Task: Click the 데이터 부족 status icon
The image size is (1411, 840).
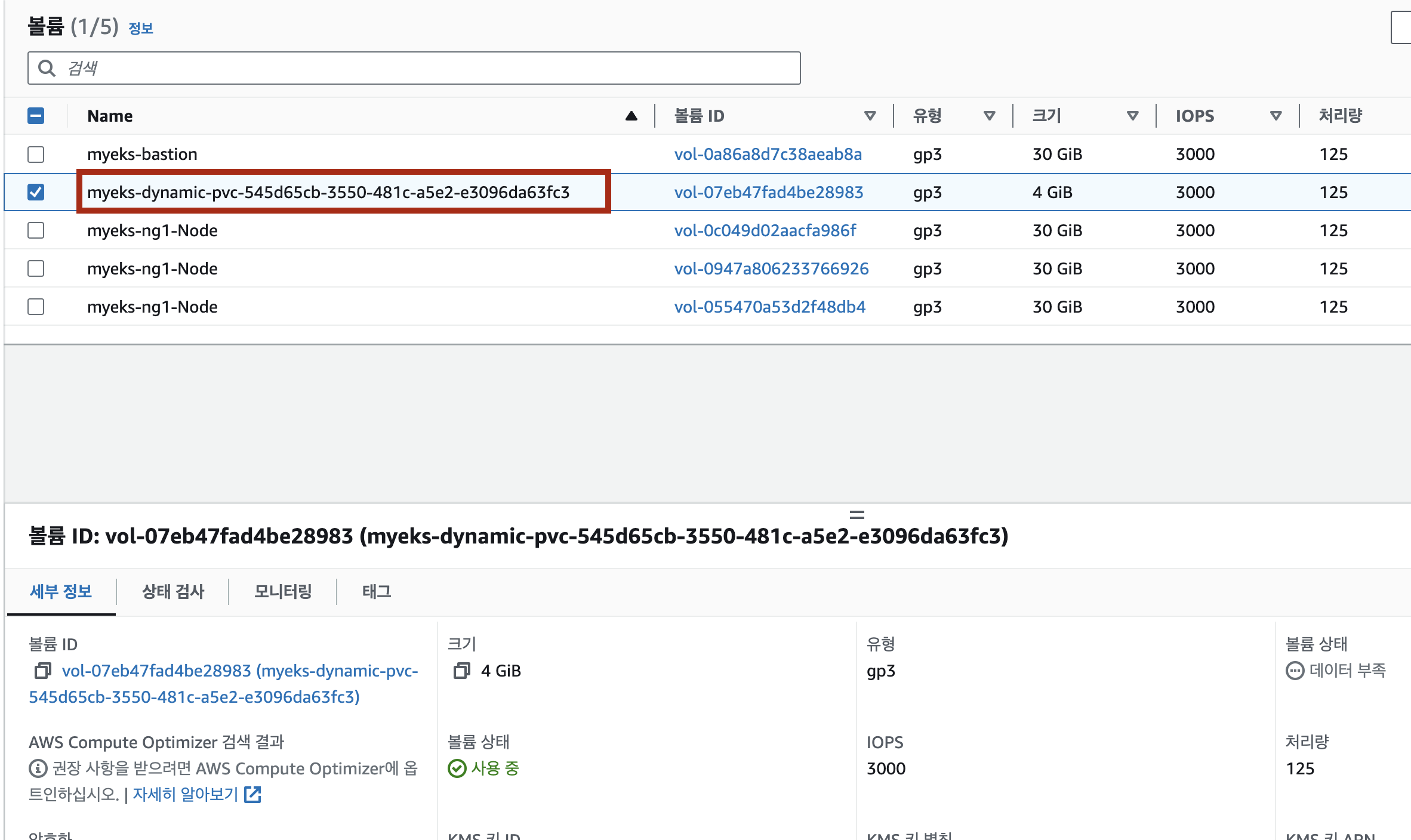Action: click(x=1294, y=671)
